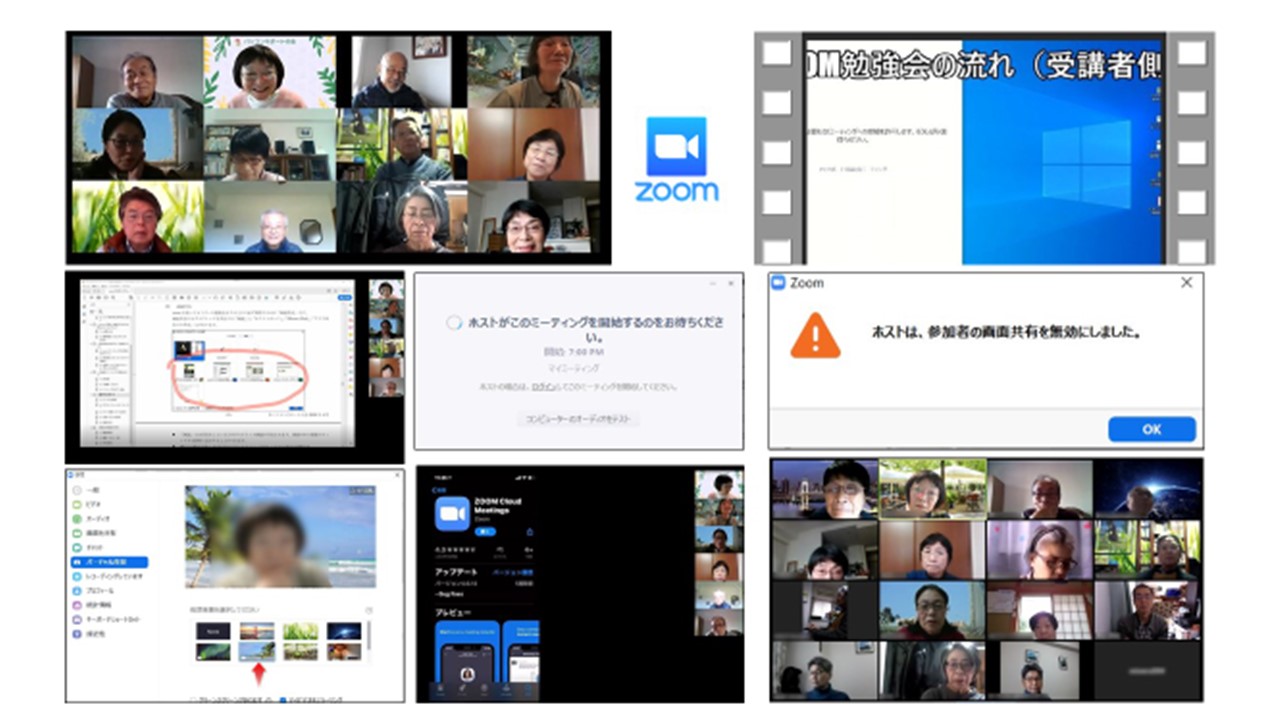1280x720 pixels.
Task: Select participant with leafy frame background in upper gallery
Action: click(269, 72)
